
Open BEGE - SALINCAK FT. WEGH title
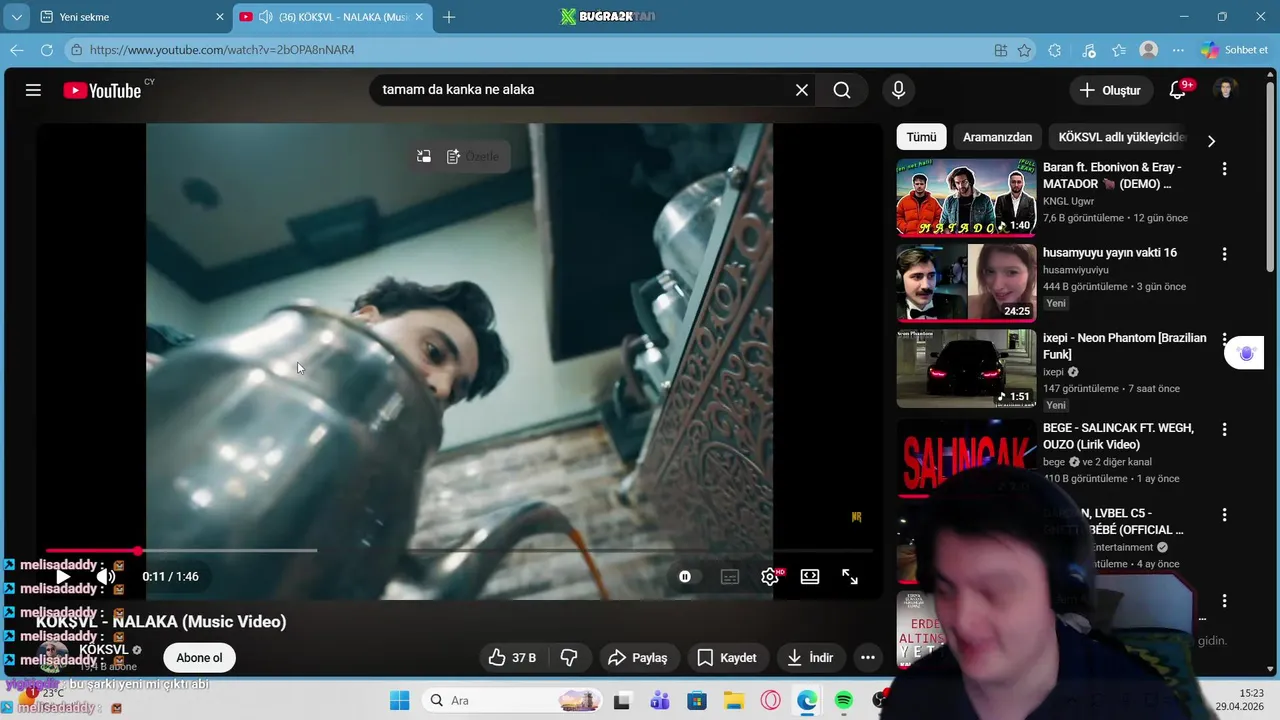(x=1118, y=436)
